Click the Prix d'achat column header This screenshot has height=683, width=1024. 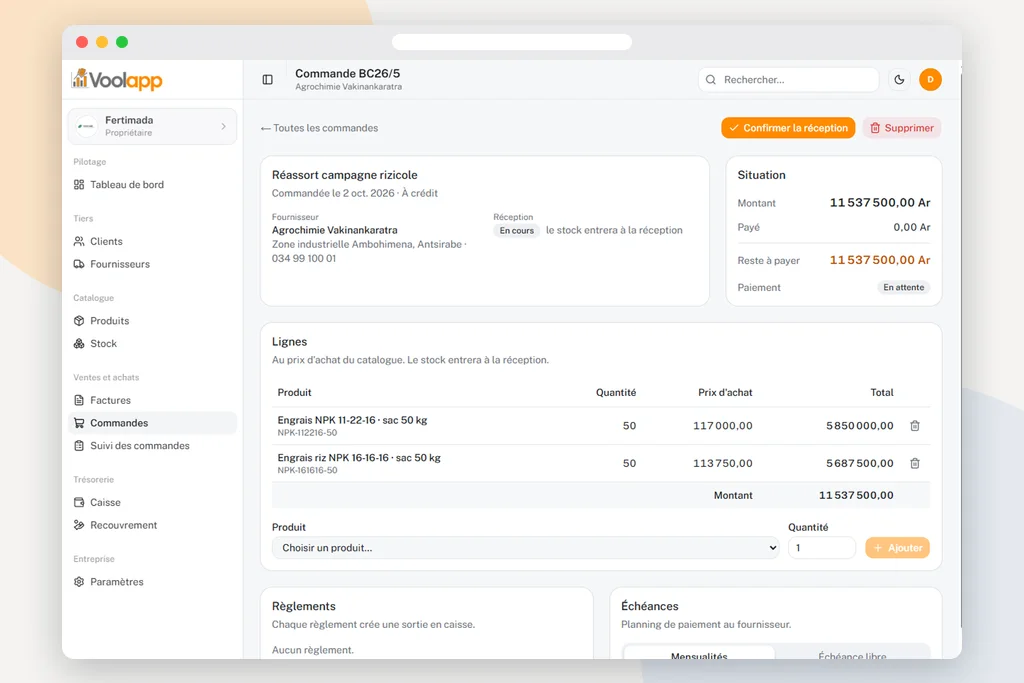tap(725, 392)
